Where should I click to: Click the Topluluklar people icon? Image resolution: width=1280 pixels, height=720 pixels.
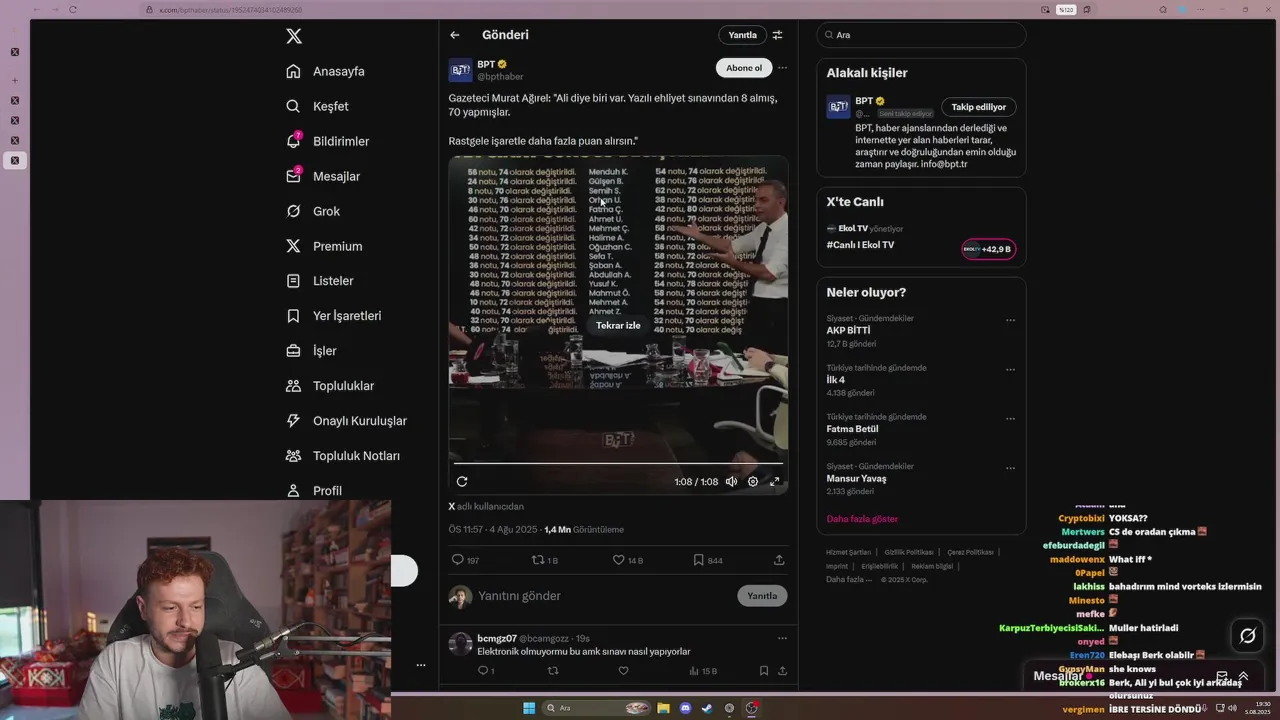[x=293, y=386]
